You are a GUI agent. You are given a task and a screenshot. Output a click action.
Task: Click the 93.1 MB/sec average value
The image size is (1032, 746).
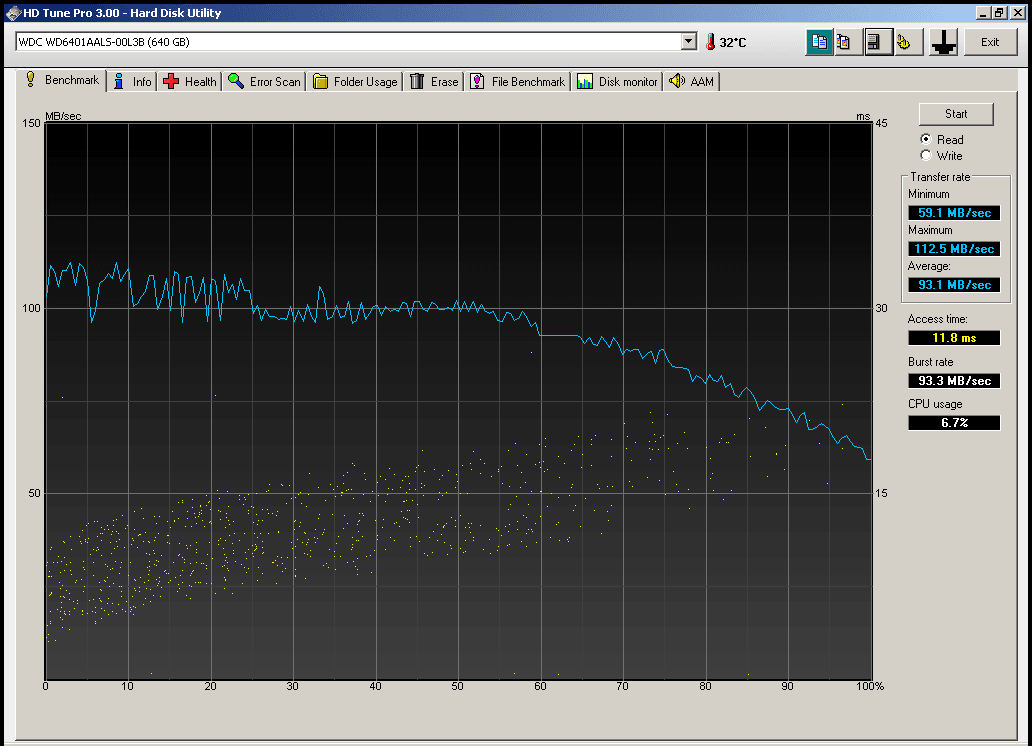[954, 285]
